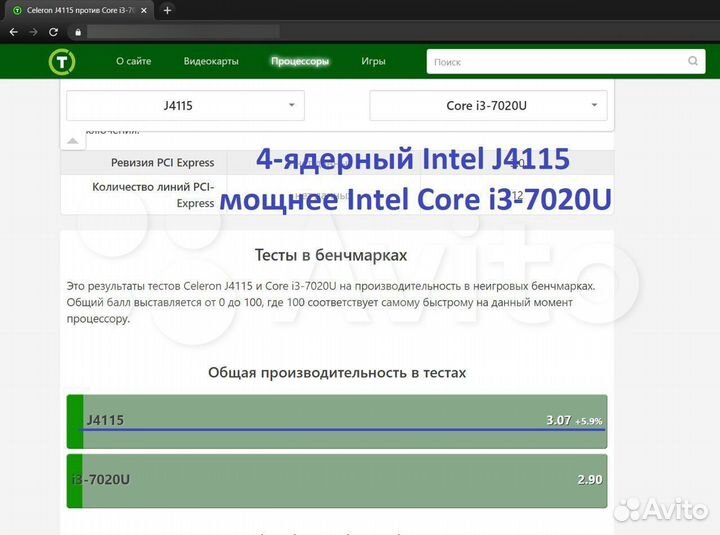Click the i3-7020U performance bar

pyautogui.click(x=337, y=481)
